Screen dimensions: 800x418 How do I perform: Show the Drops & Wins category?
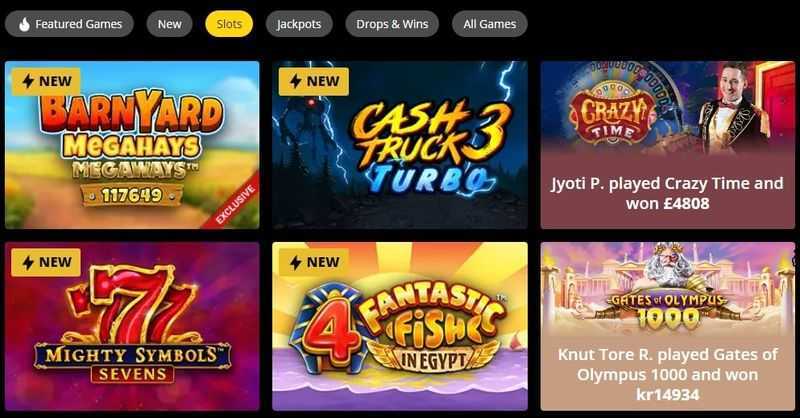coord(392,24)
